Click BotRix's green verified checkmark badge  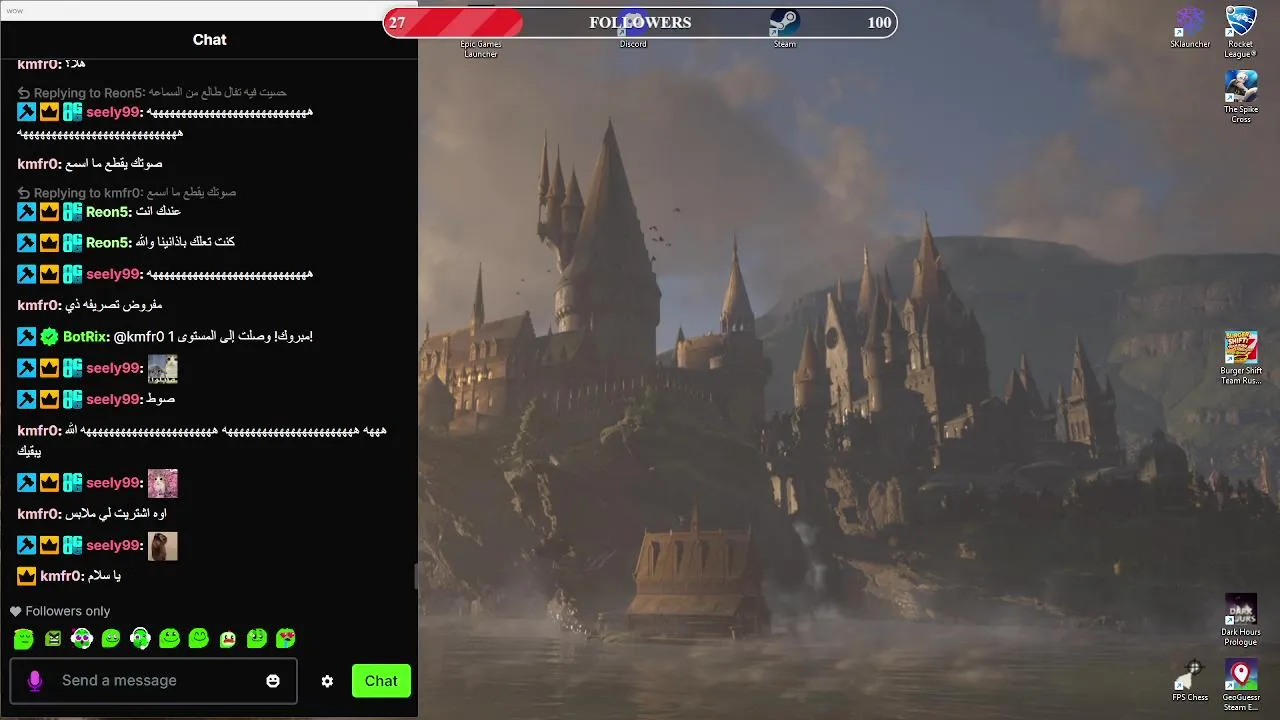(49, 337)
